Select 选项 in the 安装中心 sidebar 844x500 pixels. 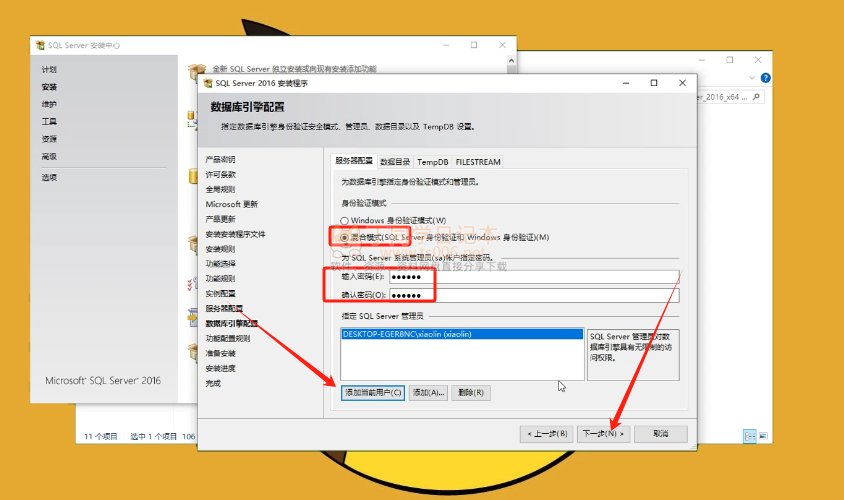click(x=49, y=177)
